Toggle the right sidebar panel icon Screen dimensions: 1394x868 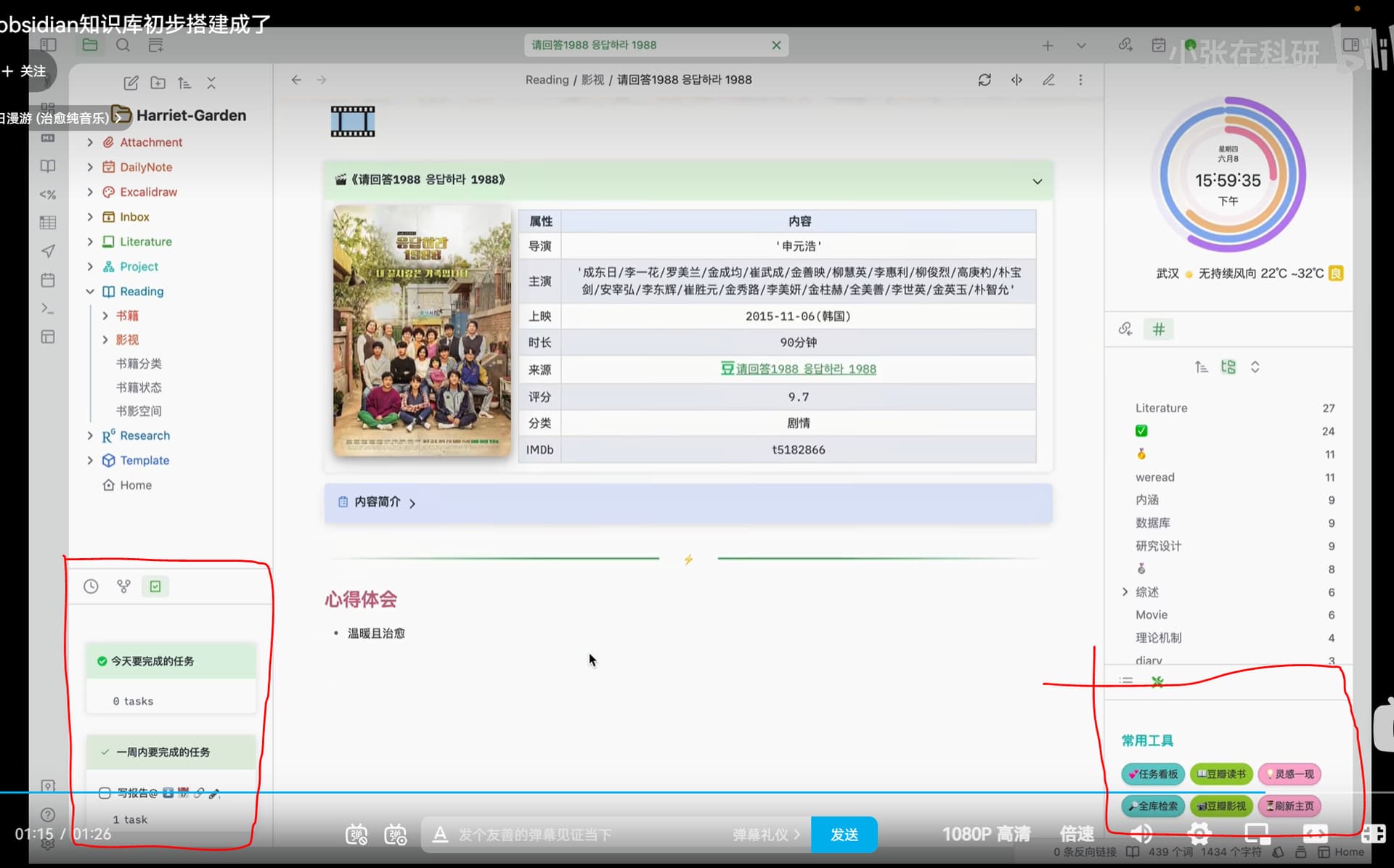point(1351,45)
